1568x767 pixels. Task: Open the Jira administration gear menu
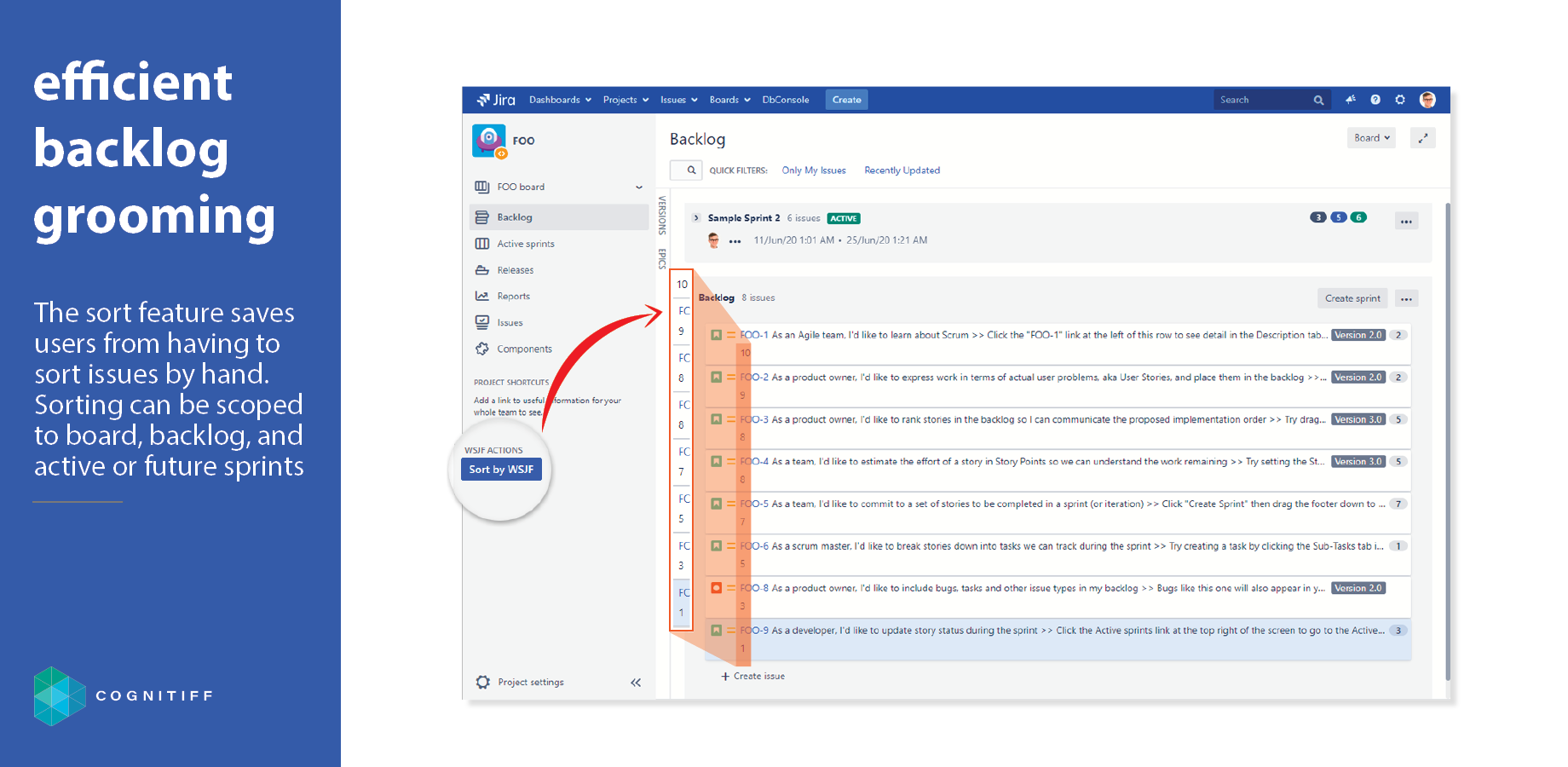point(1400,100)
